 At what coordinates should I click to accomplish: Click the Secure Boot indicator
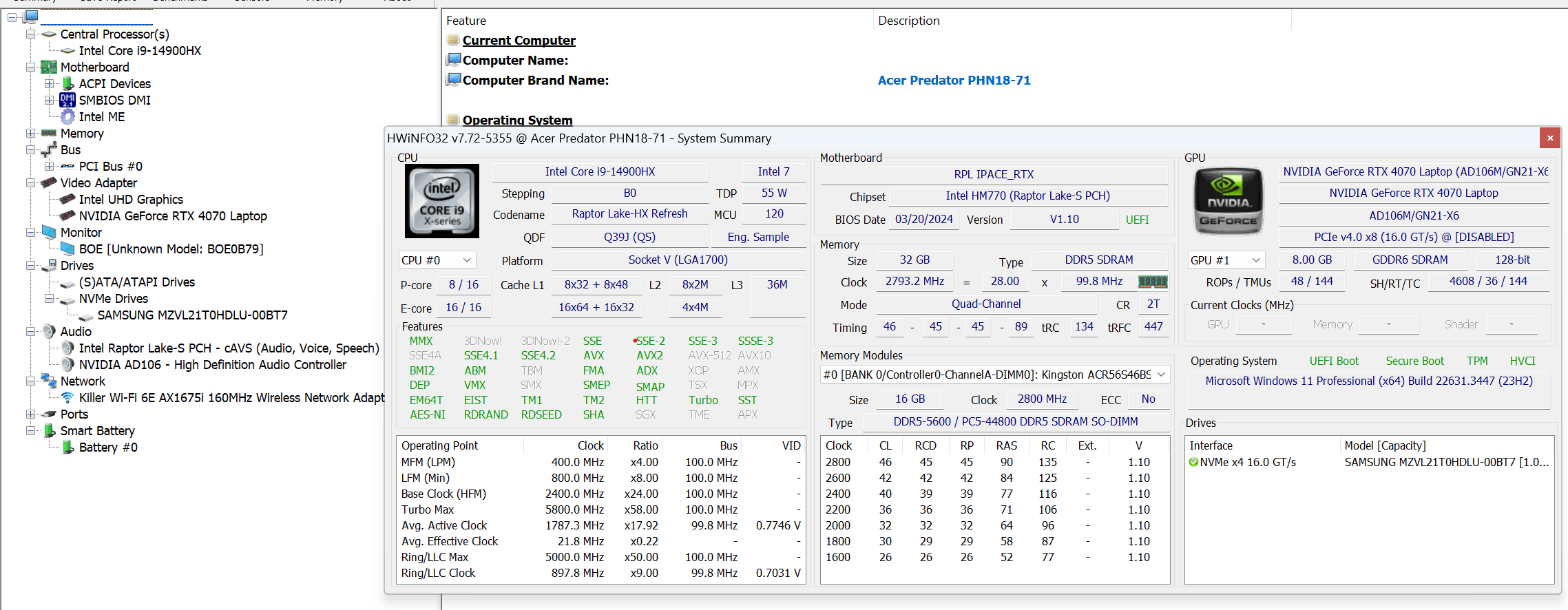coord(1414,361)
